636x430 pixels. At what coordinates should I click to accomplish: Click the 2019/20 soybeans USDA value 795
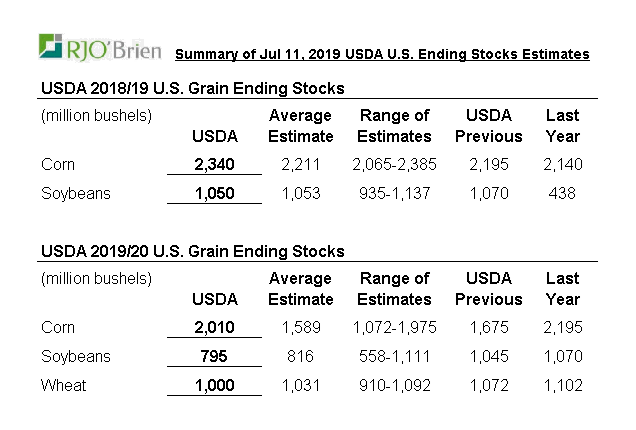click(214, 356)
